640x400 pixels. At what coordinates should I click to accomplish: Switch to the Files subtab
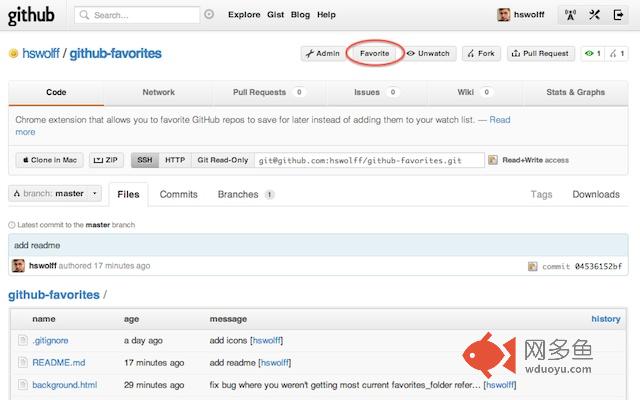pyautogui.click(x=128, y=194)
